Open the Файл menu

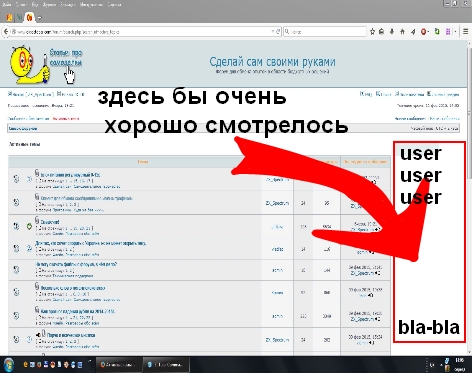pyautogui.click(x=7, y=5)
